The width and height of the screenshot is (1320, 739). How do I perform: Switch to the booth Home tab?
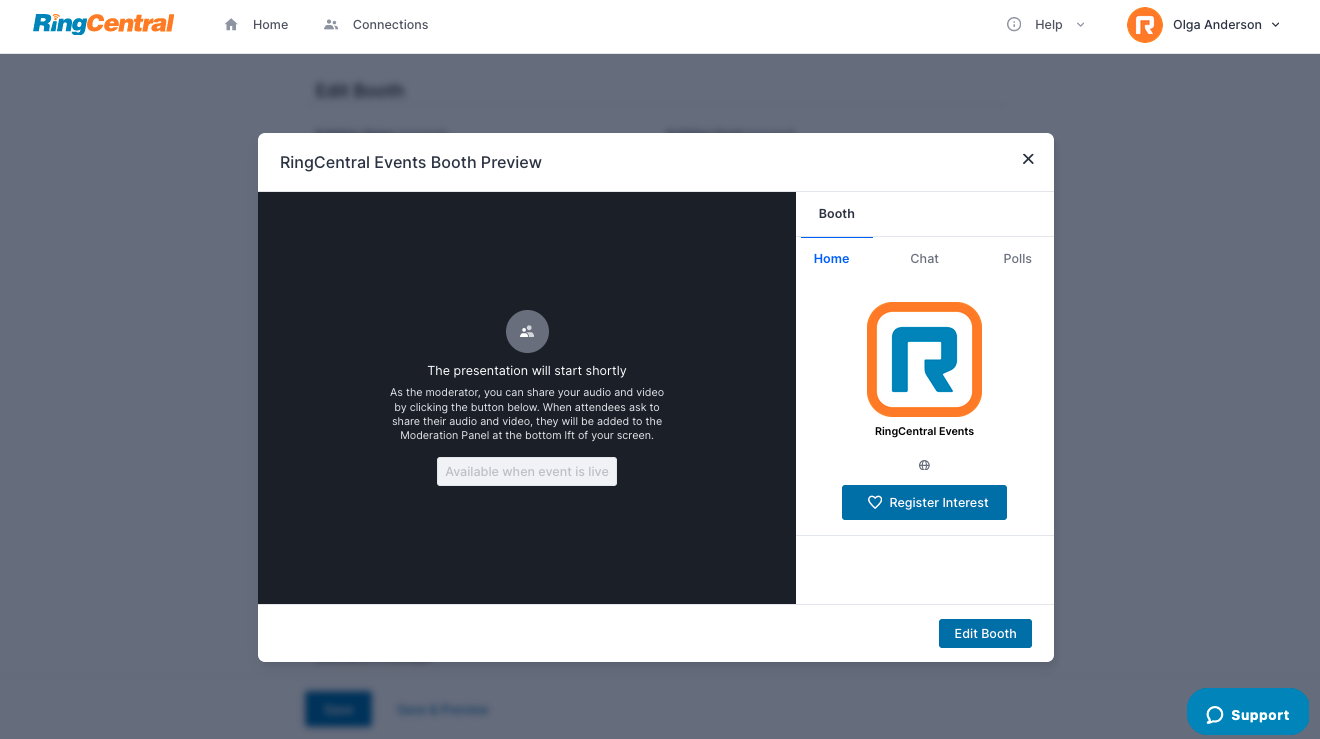[x=831, y=259]
